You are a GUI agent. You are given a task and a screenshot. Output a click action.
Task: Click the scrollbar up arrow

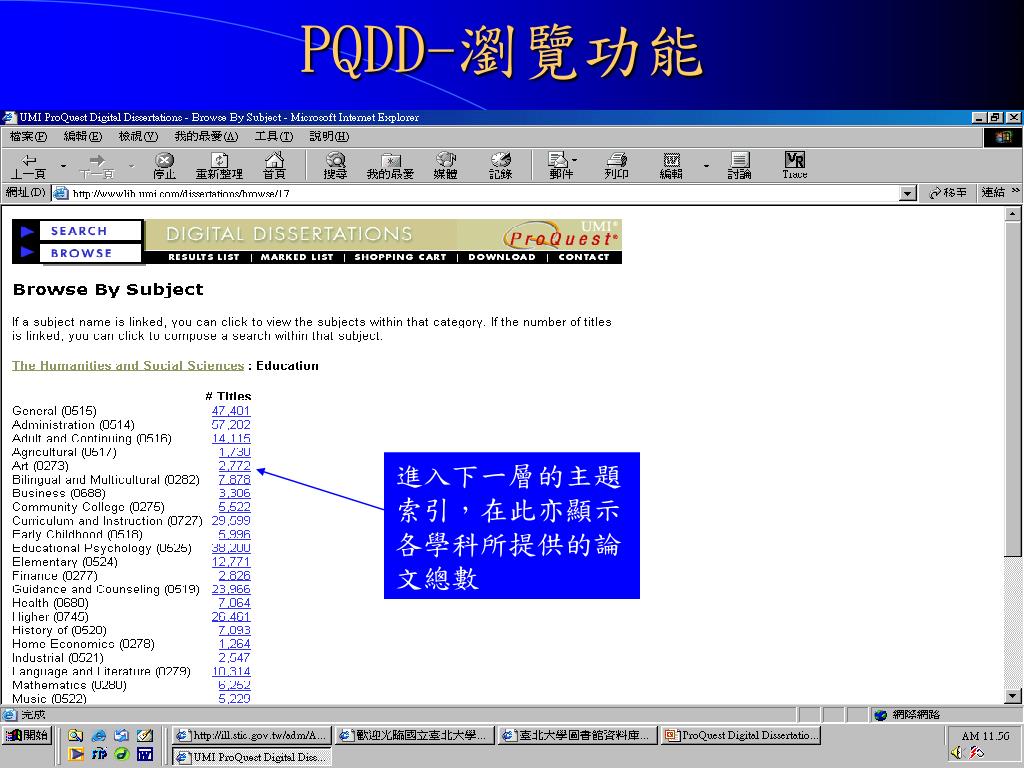(x=1012, y=214)
